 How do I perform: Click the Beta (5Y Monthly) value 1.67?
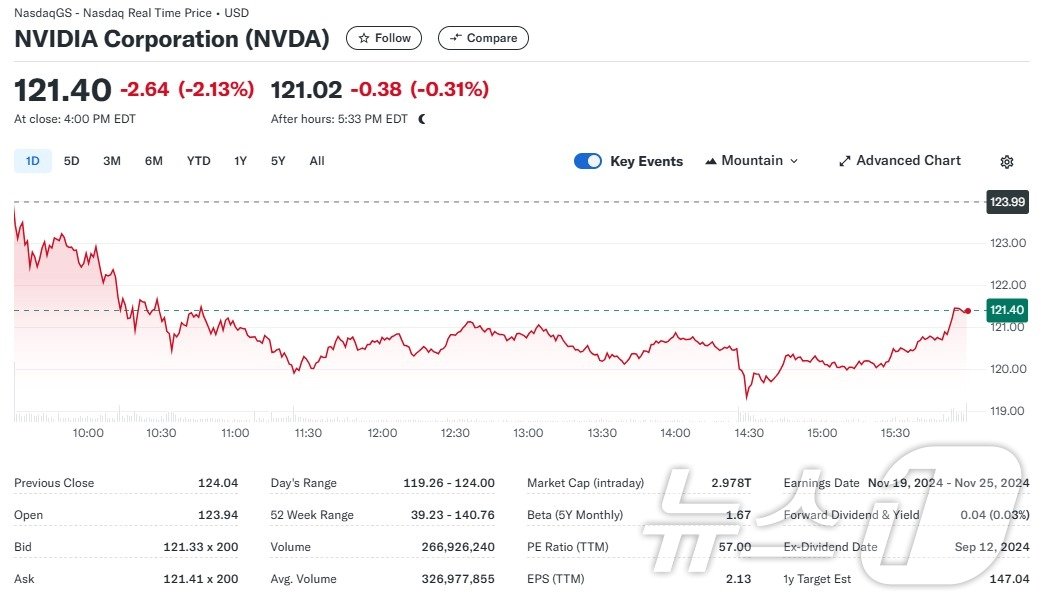(738, 515)
